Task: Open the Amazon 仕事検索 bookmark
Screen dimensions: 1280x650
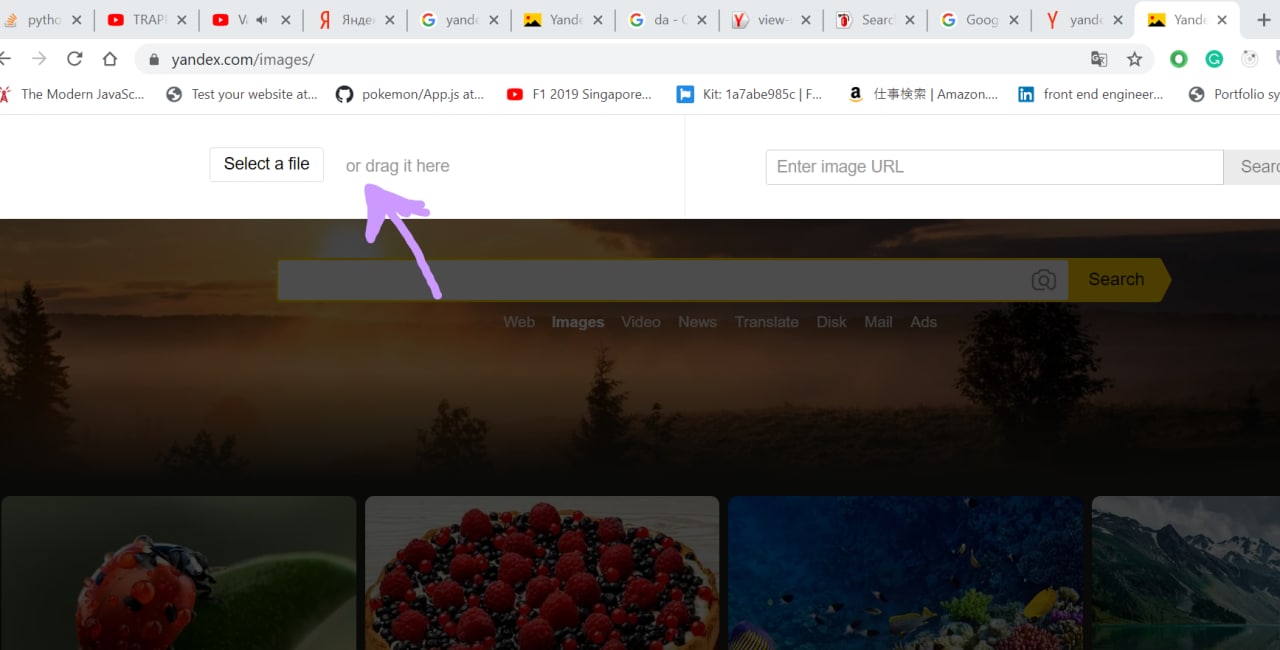Action: [x=922, y=94]
